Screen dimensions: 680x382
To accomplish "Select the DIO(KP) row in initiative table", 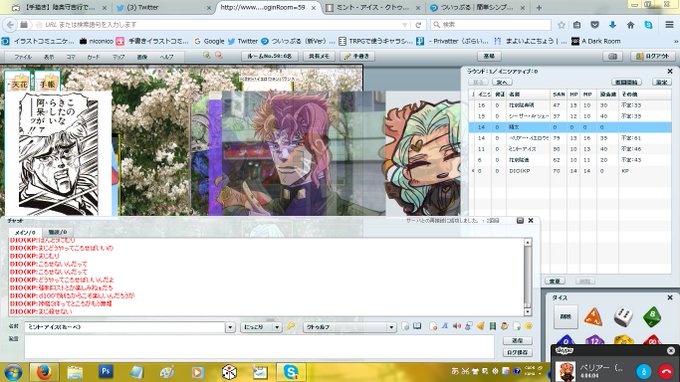I will (x=570, y=171).
